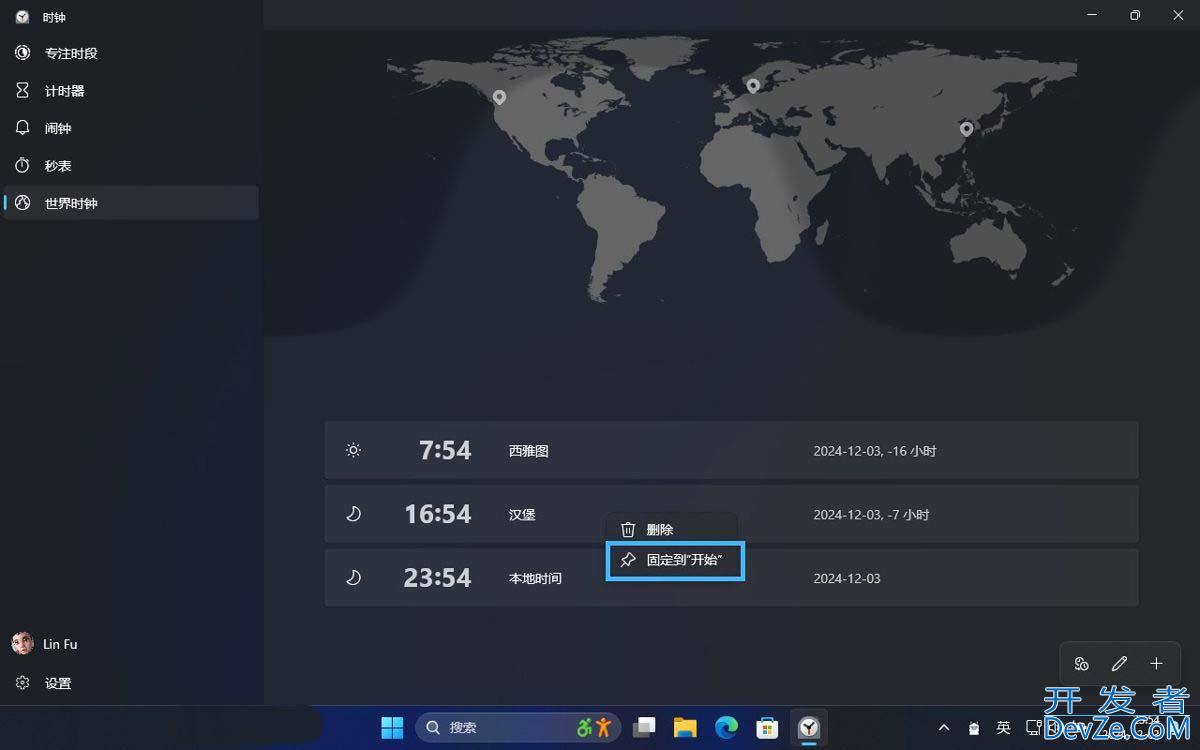Click the 2024-12-03, -16 小时 text
This screenshot has width=1200, height=750.
tap(874, 451)
